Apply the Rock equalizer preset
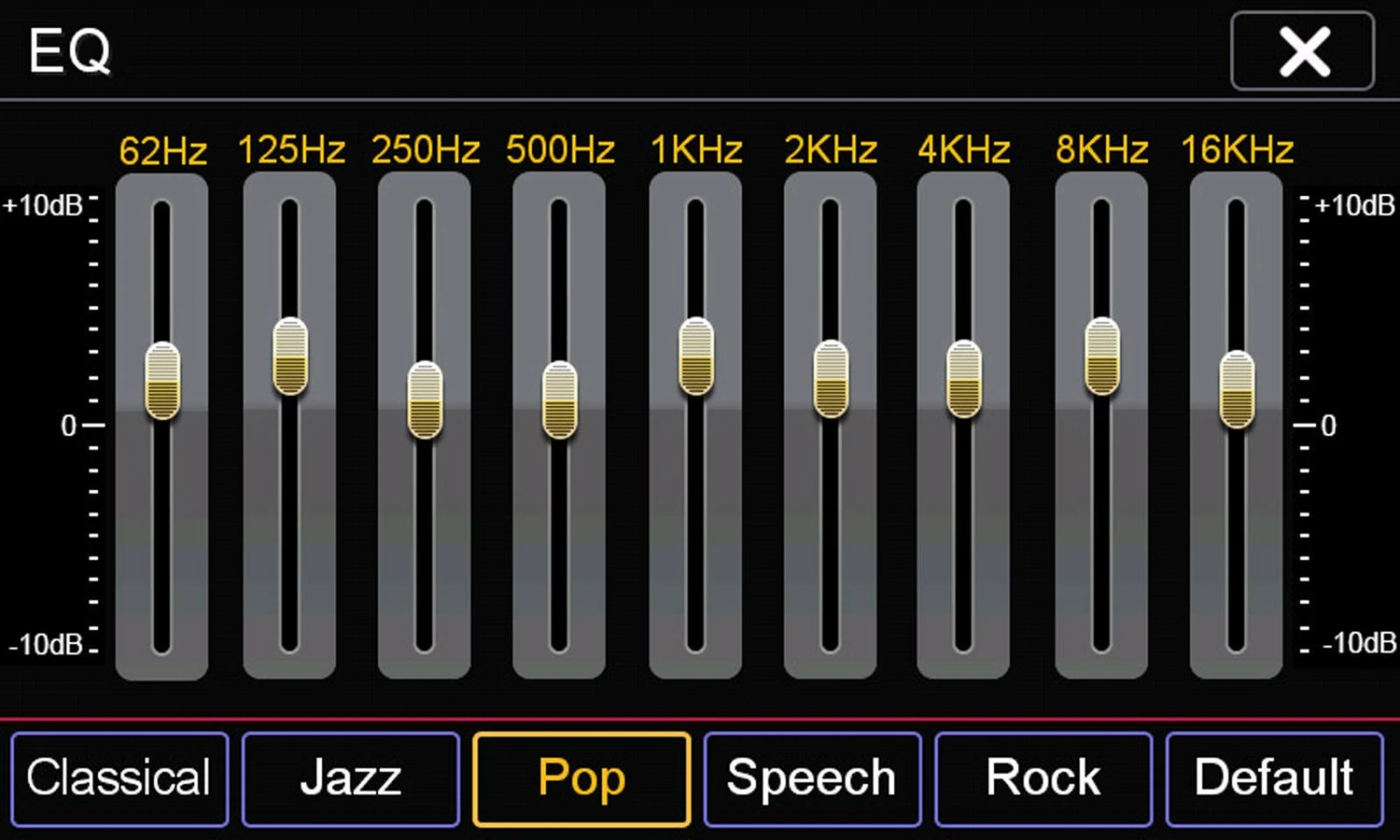The image size is (1400, 840). pyautogui.click(x=1043, y=779)
